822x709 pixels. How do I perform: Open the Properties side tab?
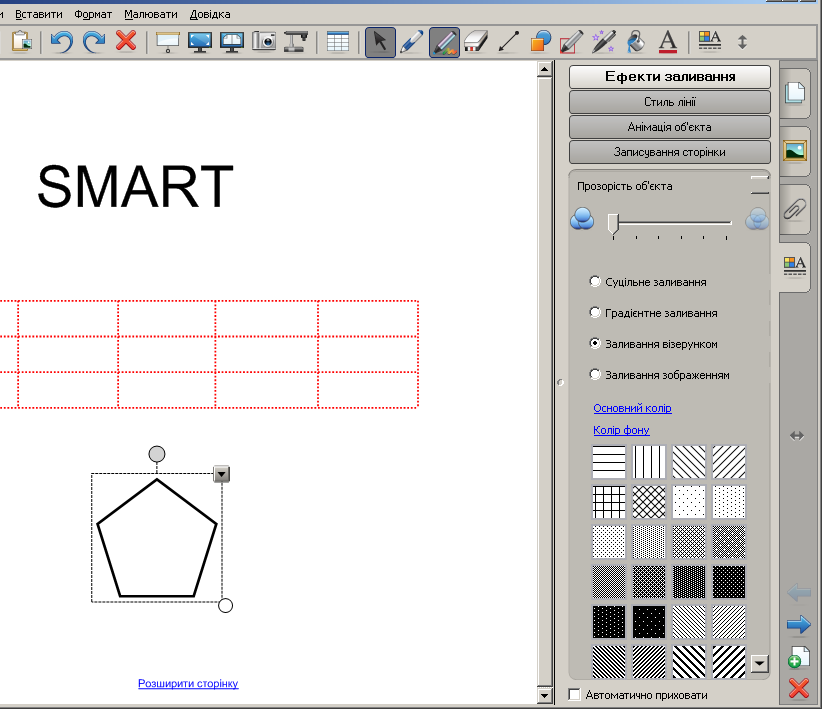pos(795,266)
